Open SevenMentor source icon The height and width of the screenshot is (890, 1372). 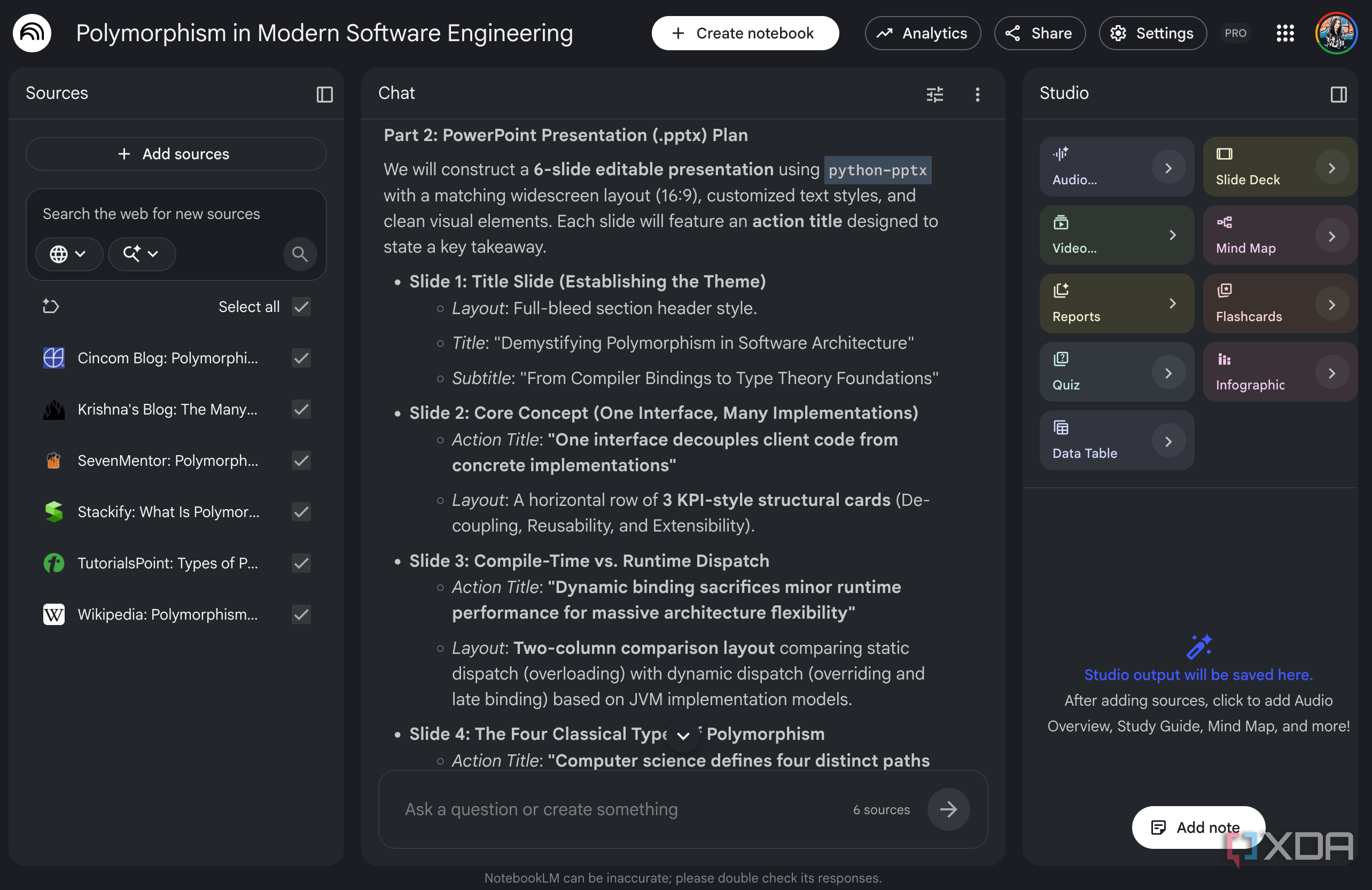click(x=53, y=460)
